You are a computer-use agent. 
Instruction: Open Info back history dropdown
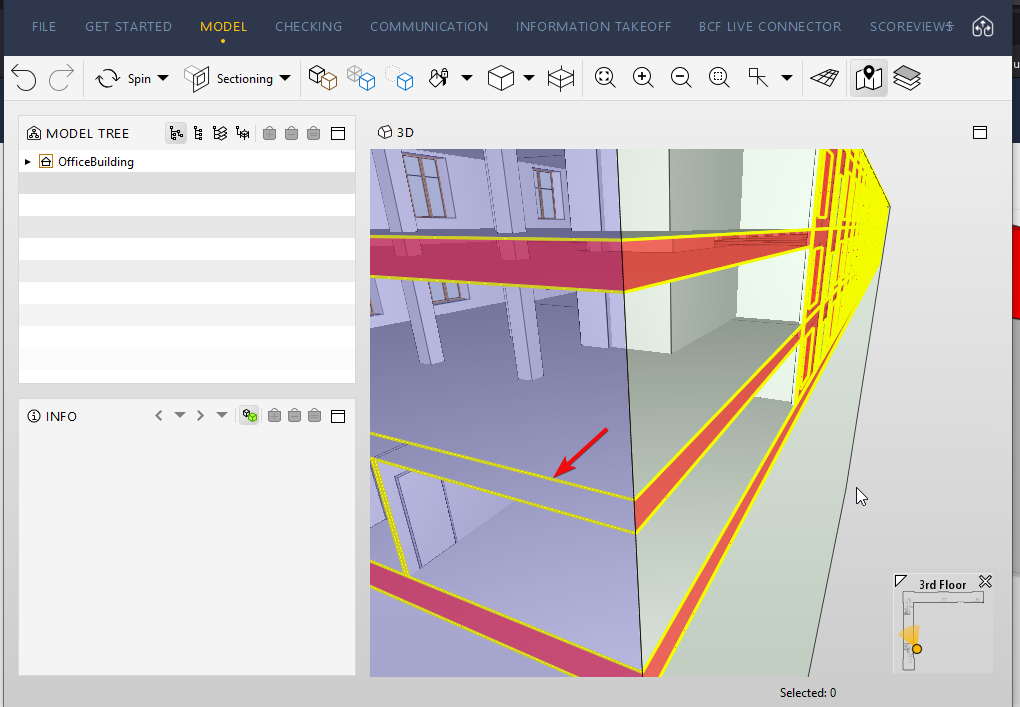click(x=180, y=414)
